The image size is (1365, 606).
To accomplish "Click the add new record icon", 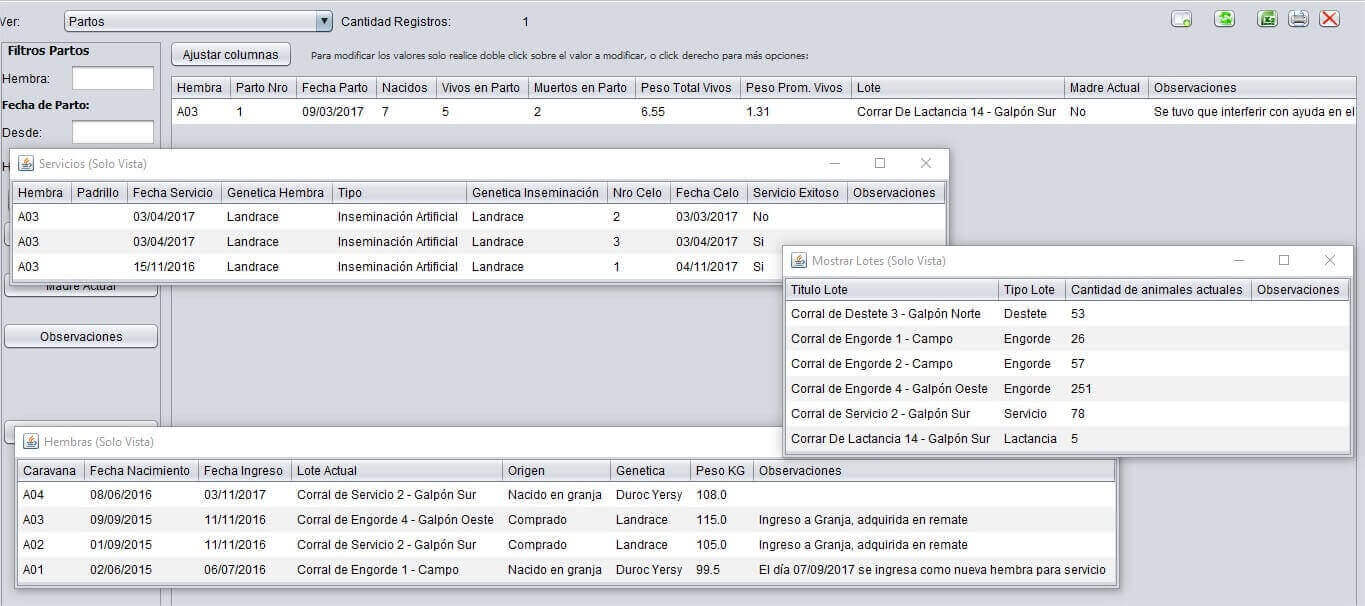I will (x=1181, y=19).
